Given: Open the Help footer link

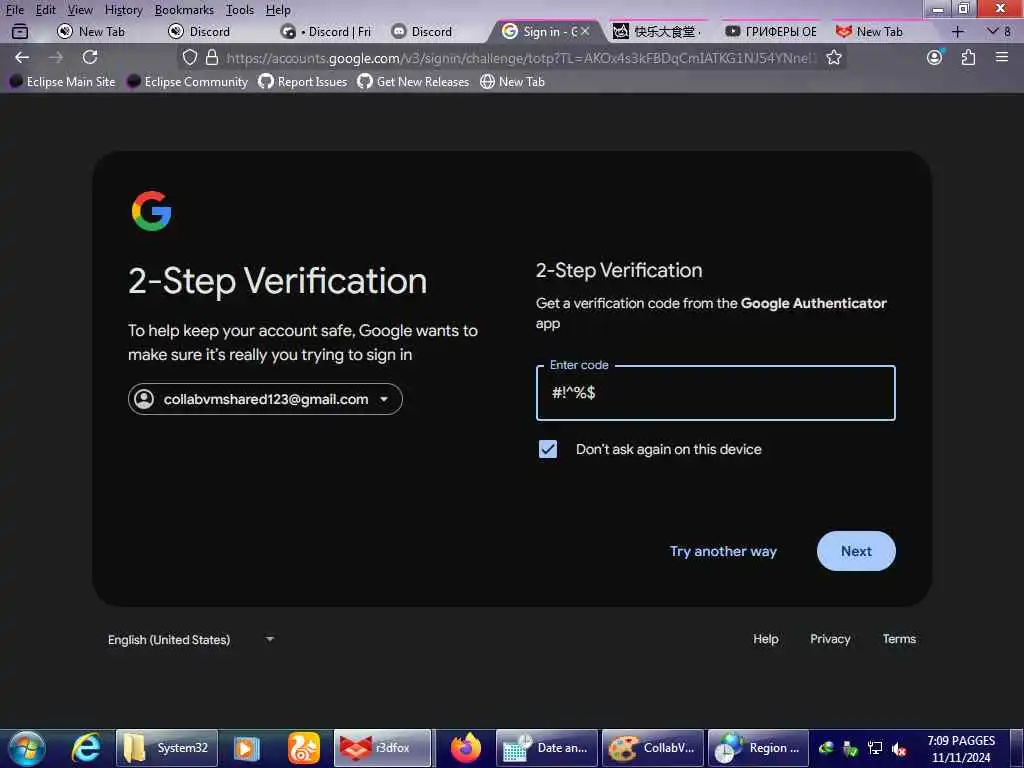Looking at the screenshot, I should click(x=765, y=639).
